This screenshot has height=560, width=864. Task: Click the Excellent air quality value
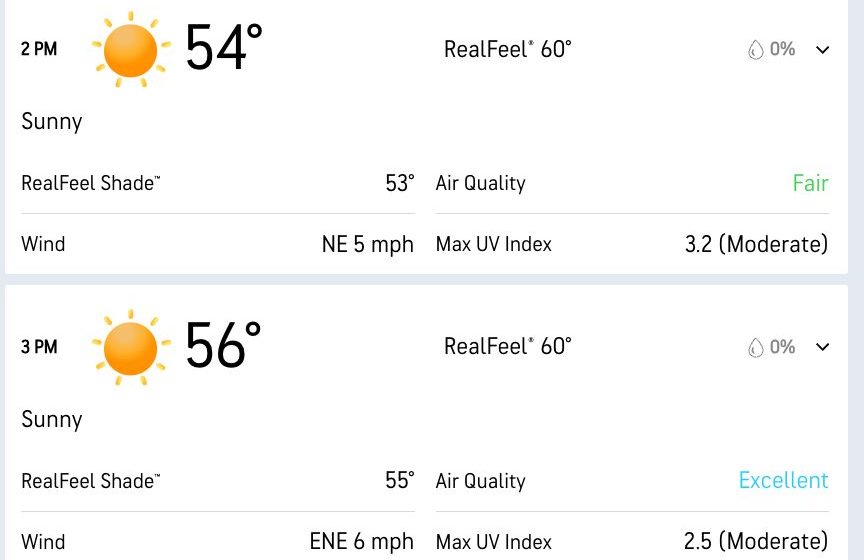pyautogui.click(x=784, y=480)
